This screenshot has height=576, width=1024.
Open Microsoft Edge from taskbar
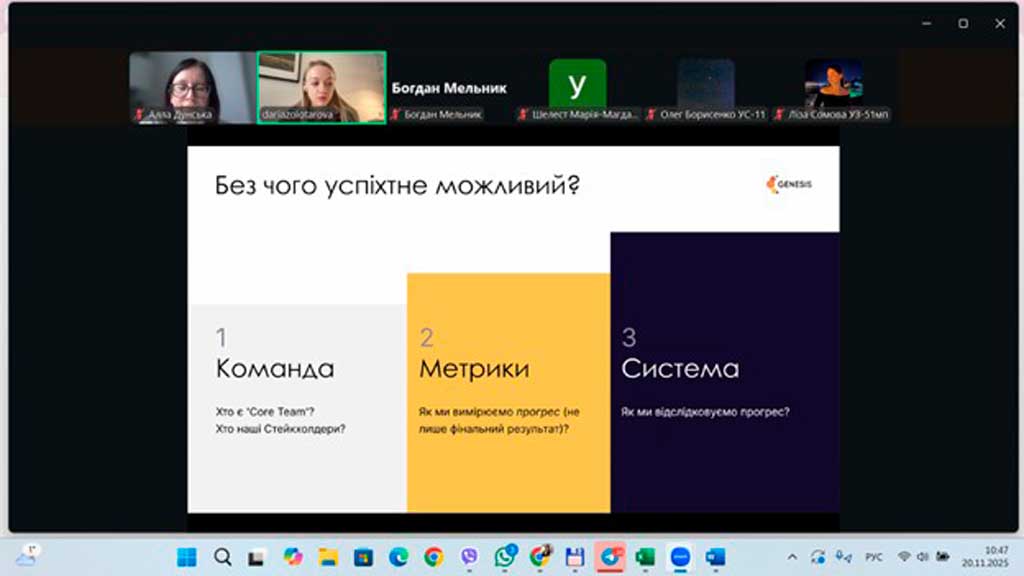click(x=398, y=557)
